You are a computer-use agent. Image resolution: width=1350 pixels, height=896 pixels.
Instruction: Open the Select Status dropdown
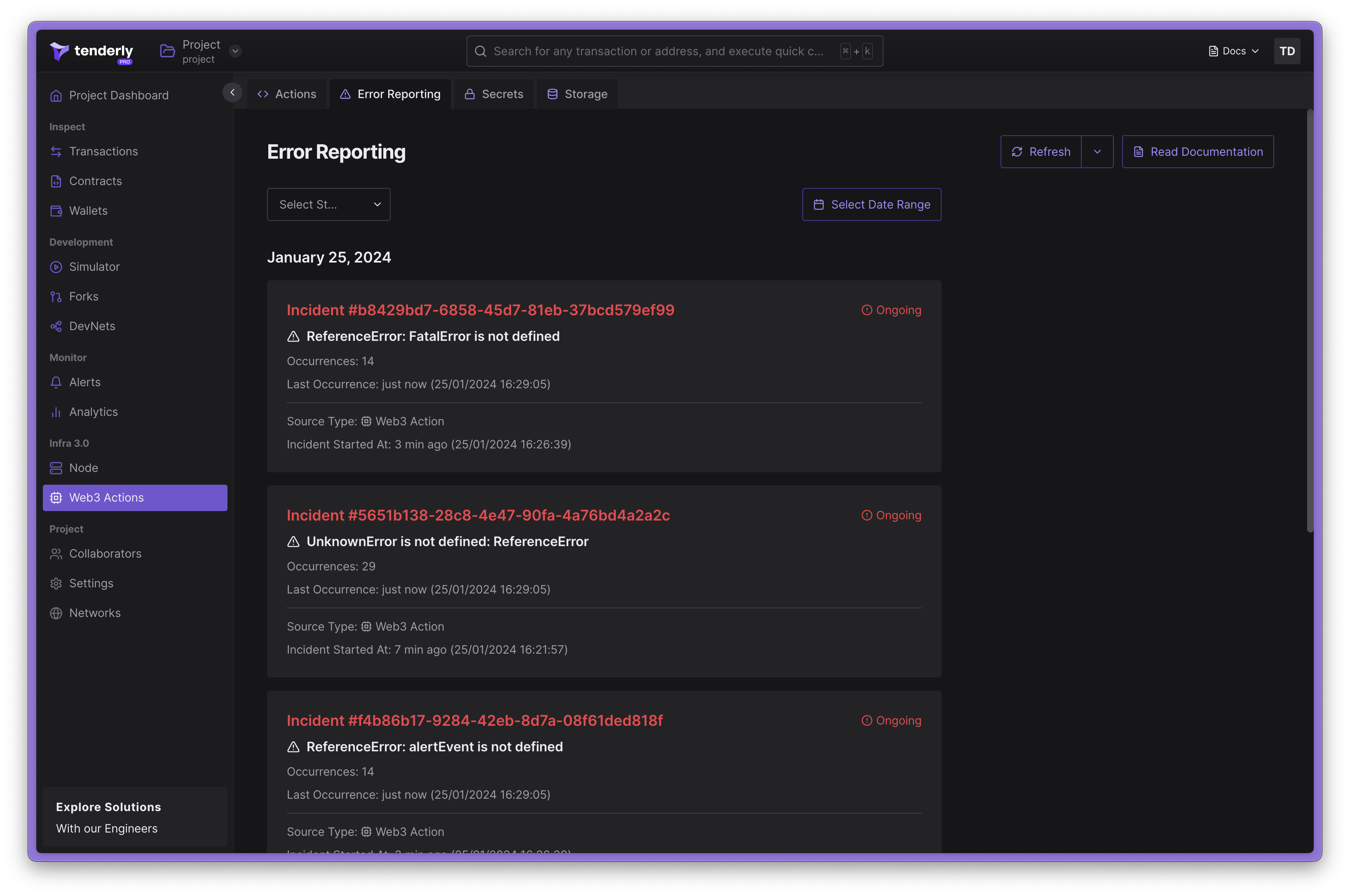click(328, 204)
